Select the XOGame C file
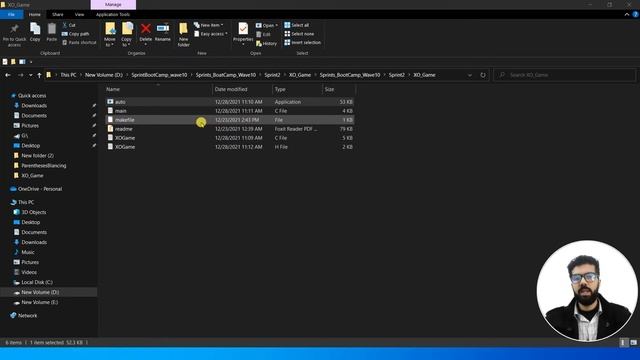The width and height of the screenshot is (640, 360). (x=230, y=138)
